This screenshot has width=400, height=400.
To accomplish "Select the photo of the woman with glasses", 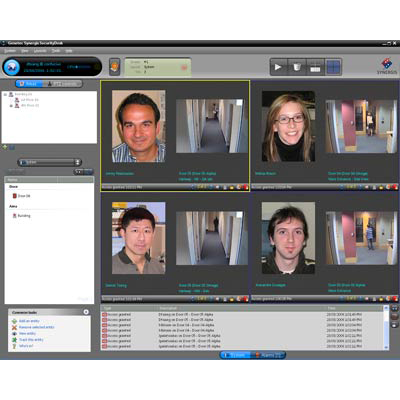I will click(x=288, y=126).
